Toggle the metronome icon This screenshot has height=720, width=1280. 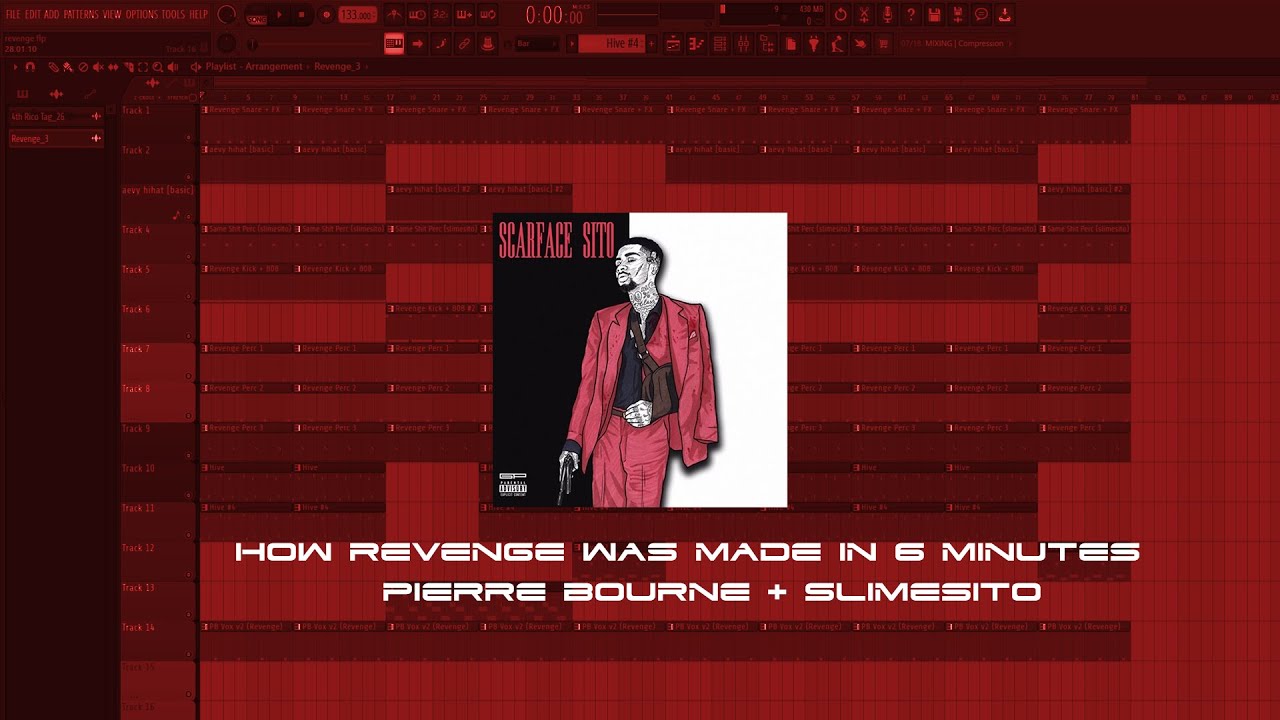coord(395,15)
